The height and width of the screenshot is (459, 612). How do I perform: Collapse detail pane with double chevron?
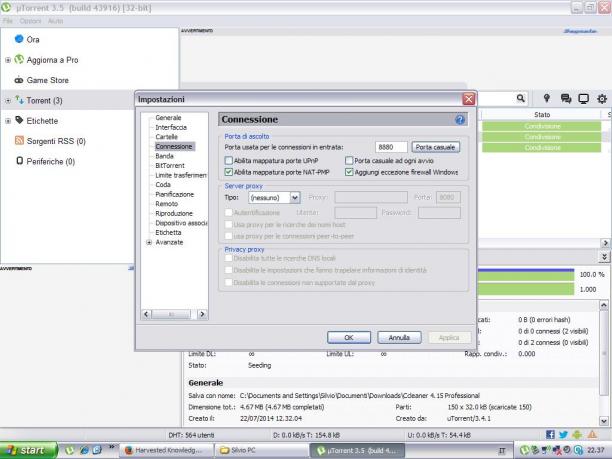point(604,257)
